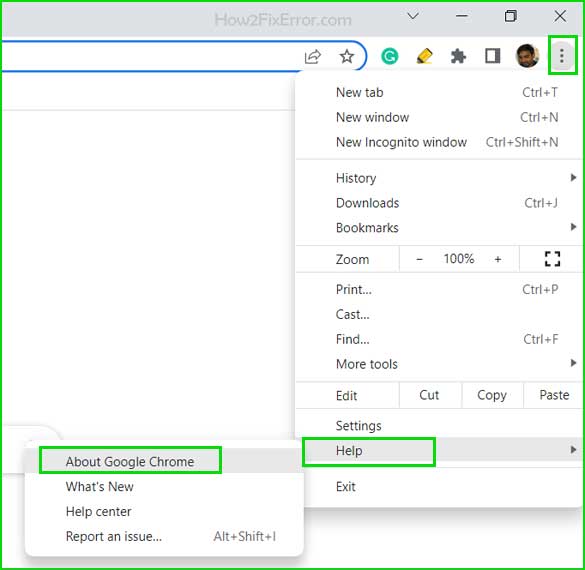The image size is (585, 570).
Task: Select New window menu item
Action: [439, 117]
